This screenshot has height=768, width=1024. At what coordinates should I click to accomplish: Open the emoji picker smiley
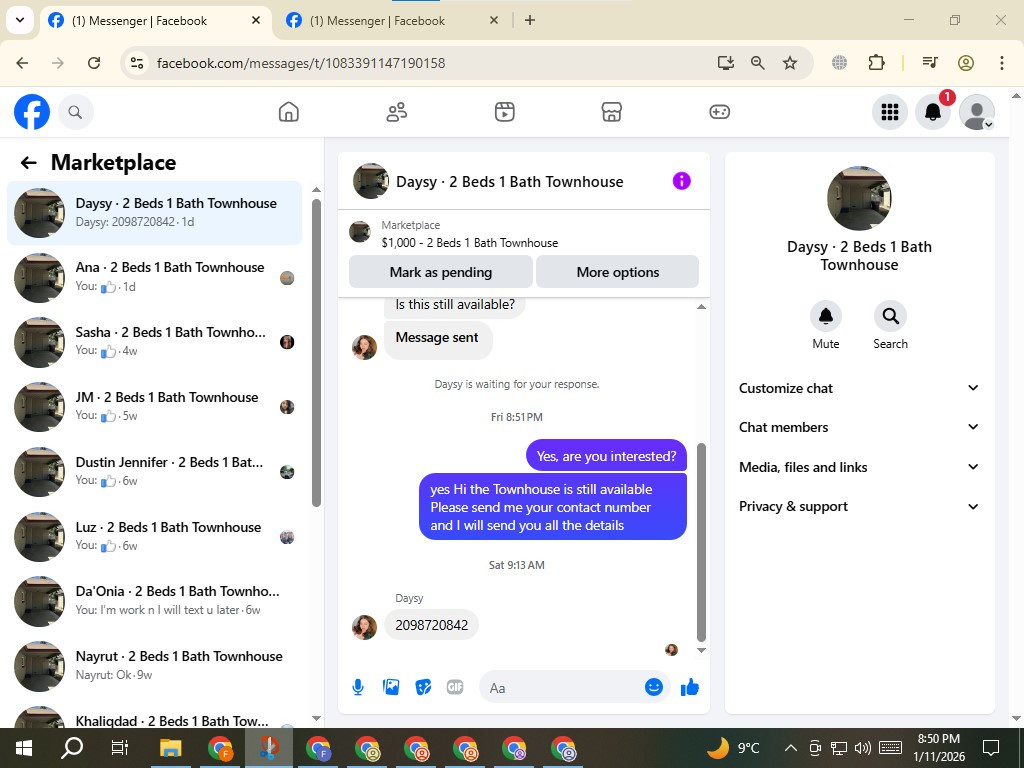[x=654, y=687]
